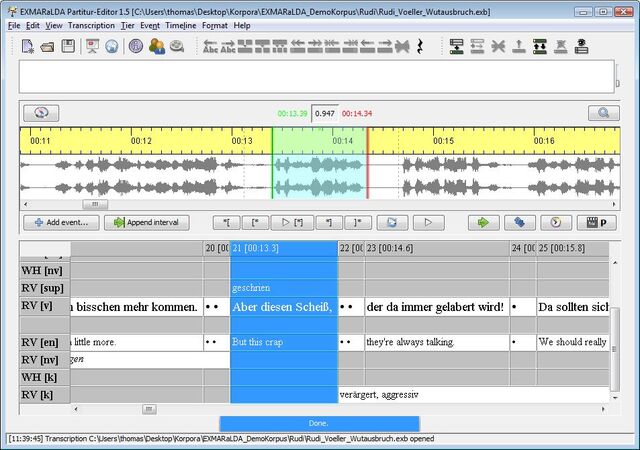Open the Help menu
Viewport: 640px width, 450px height.
click(242, 25)
